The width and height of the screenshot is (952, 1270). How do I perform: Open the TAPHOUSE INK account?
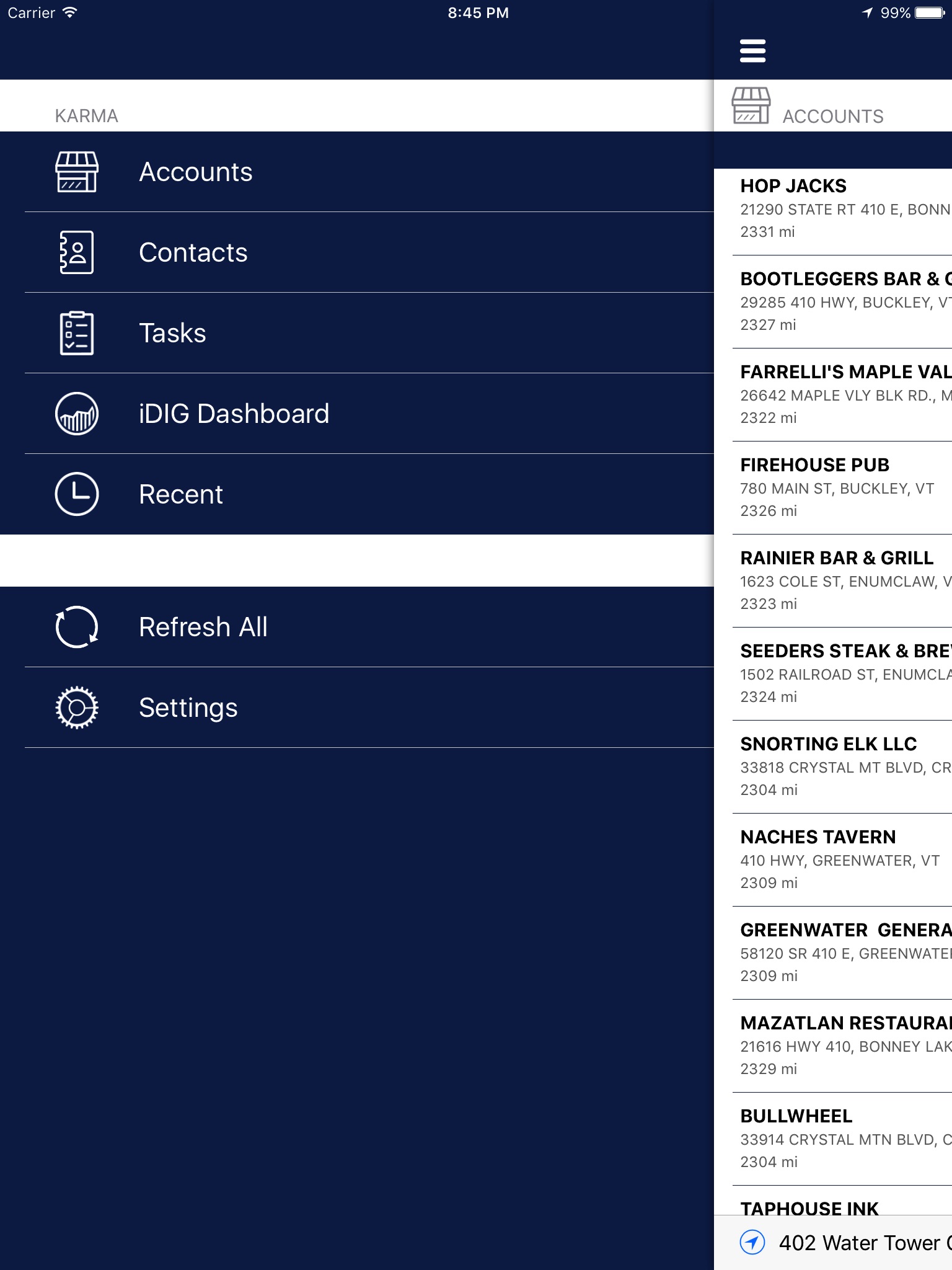click(833, 1201)
